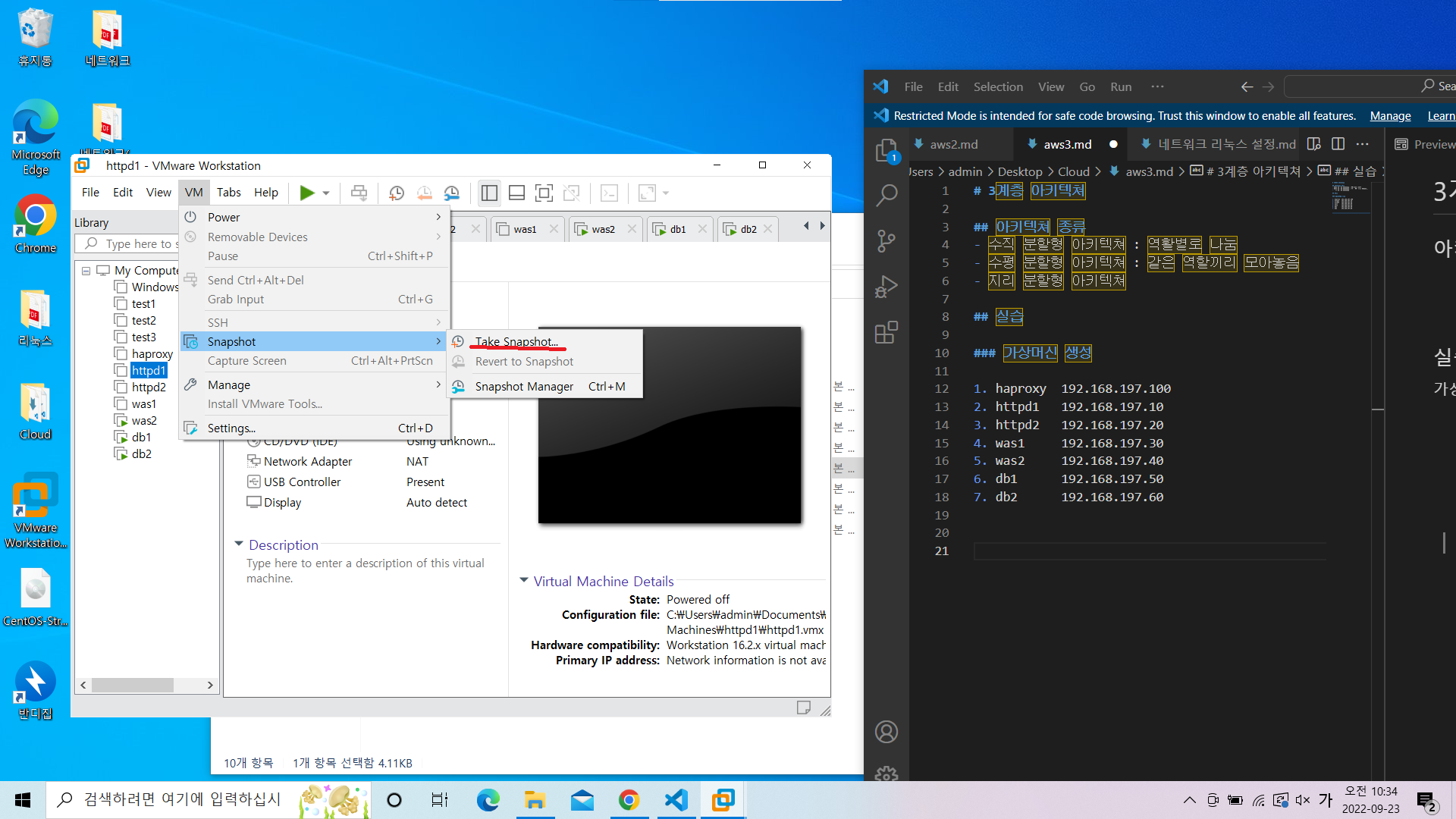
Task: Click the library horizontal scrollbar
Action: [133, 685]
